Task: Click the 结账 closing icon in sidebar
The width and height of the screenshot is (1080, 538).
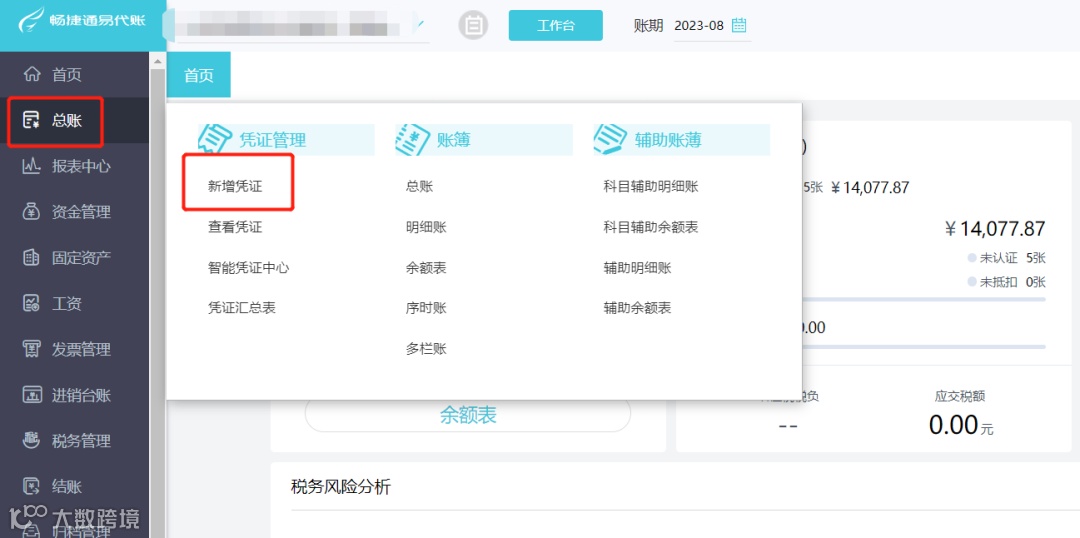Action: click(32, 487)
